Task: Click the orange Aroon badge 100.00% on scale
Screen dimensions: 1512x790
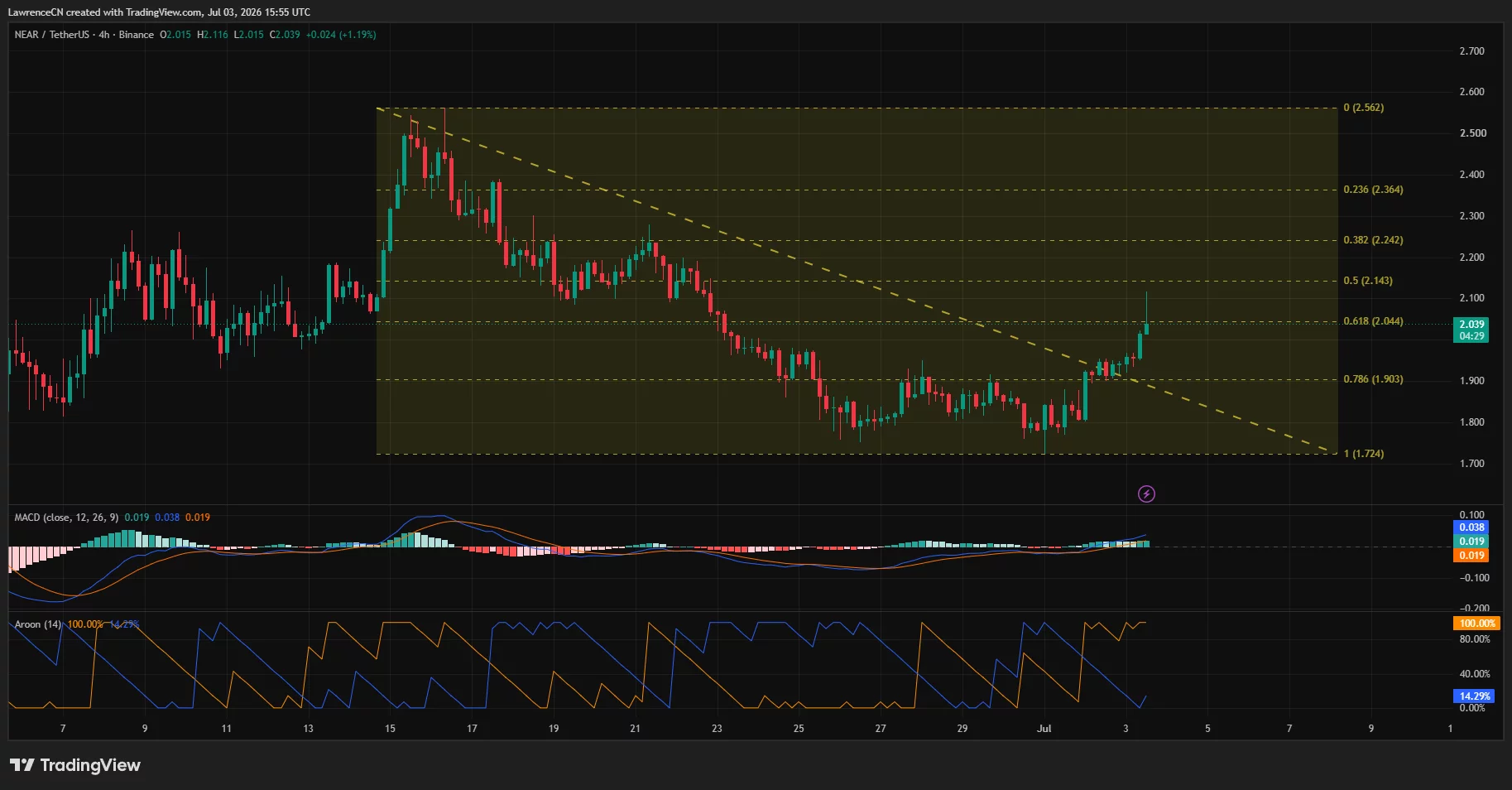Action: (x=1476, y=624)
